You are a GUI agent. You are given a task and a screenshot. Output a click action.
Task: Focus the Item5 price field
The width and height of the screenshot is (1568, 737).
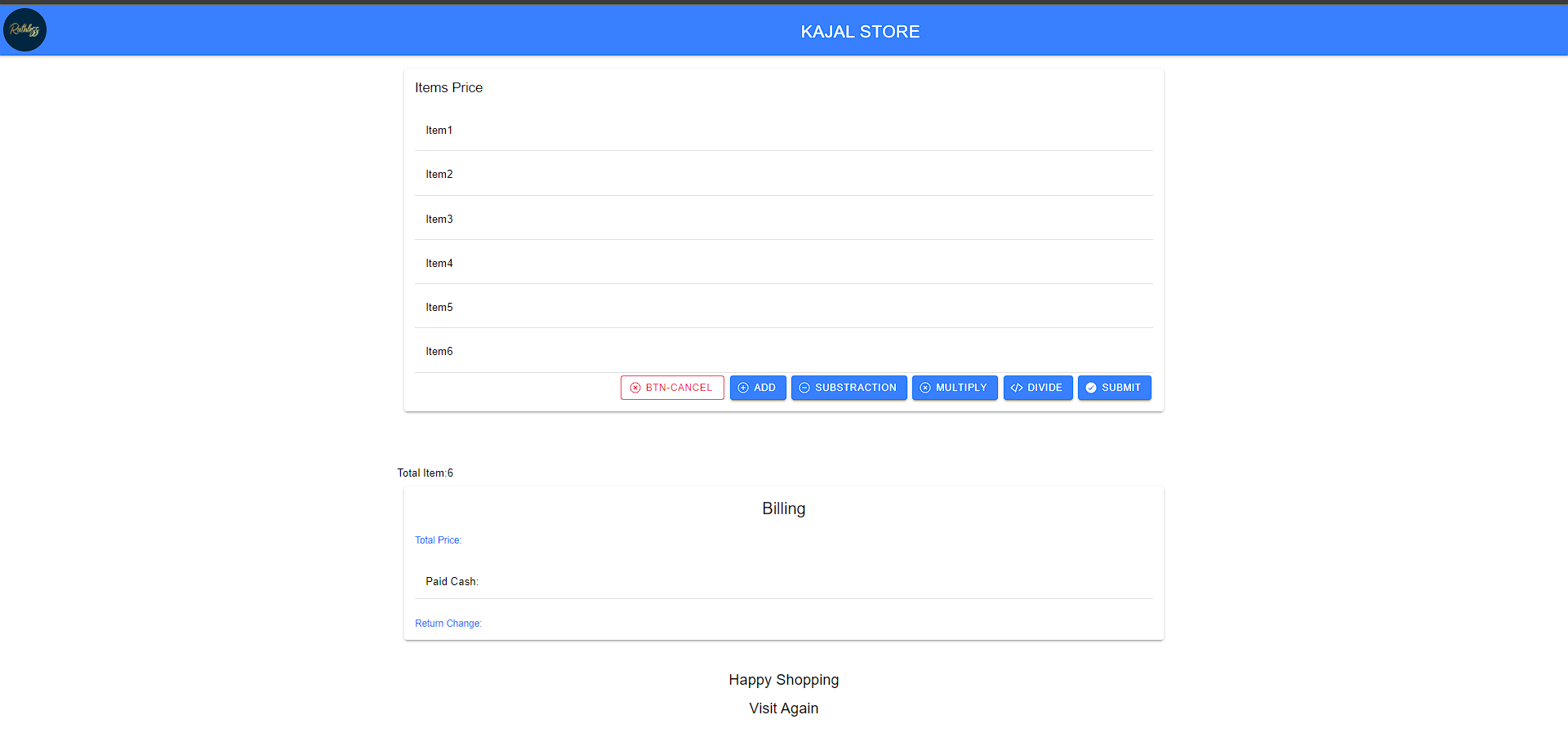click(x=784, y=307)
